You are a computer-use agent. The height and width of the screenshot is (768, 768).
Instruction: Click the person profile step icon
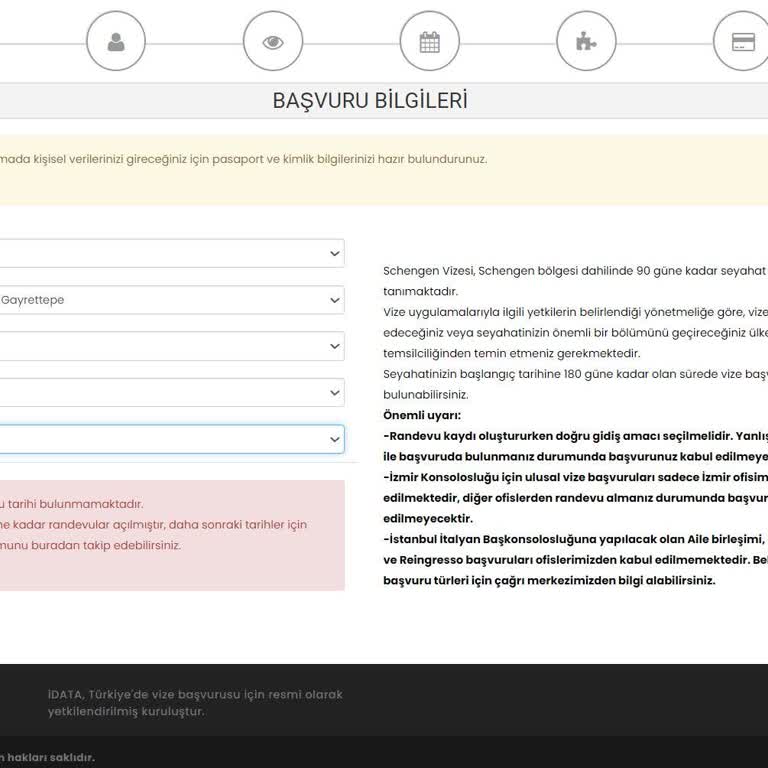click(116, 42)
